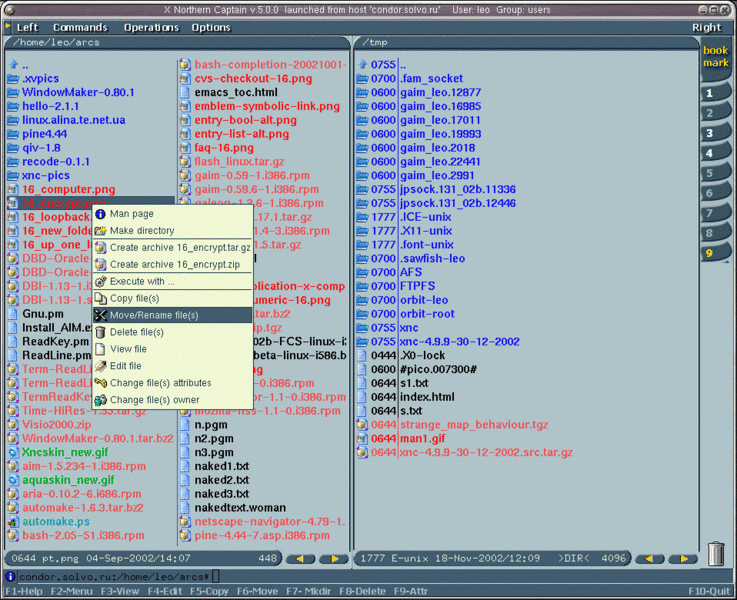Click F5-Copy function key label

pos(209,591)
